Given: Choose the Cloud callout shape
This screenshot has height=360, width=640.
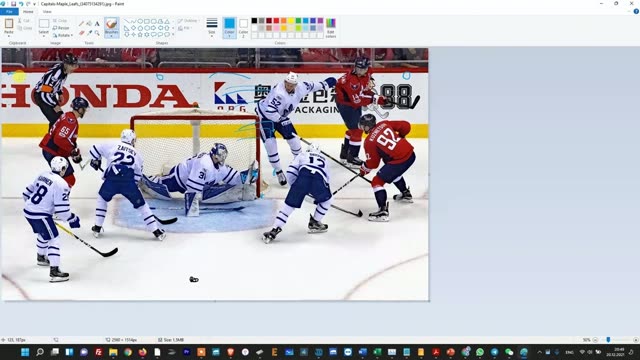Looking at the screenshot, I should 167,35.
